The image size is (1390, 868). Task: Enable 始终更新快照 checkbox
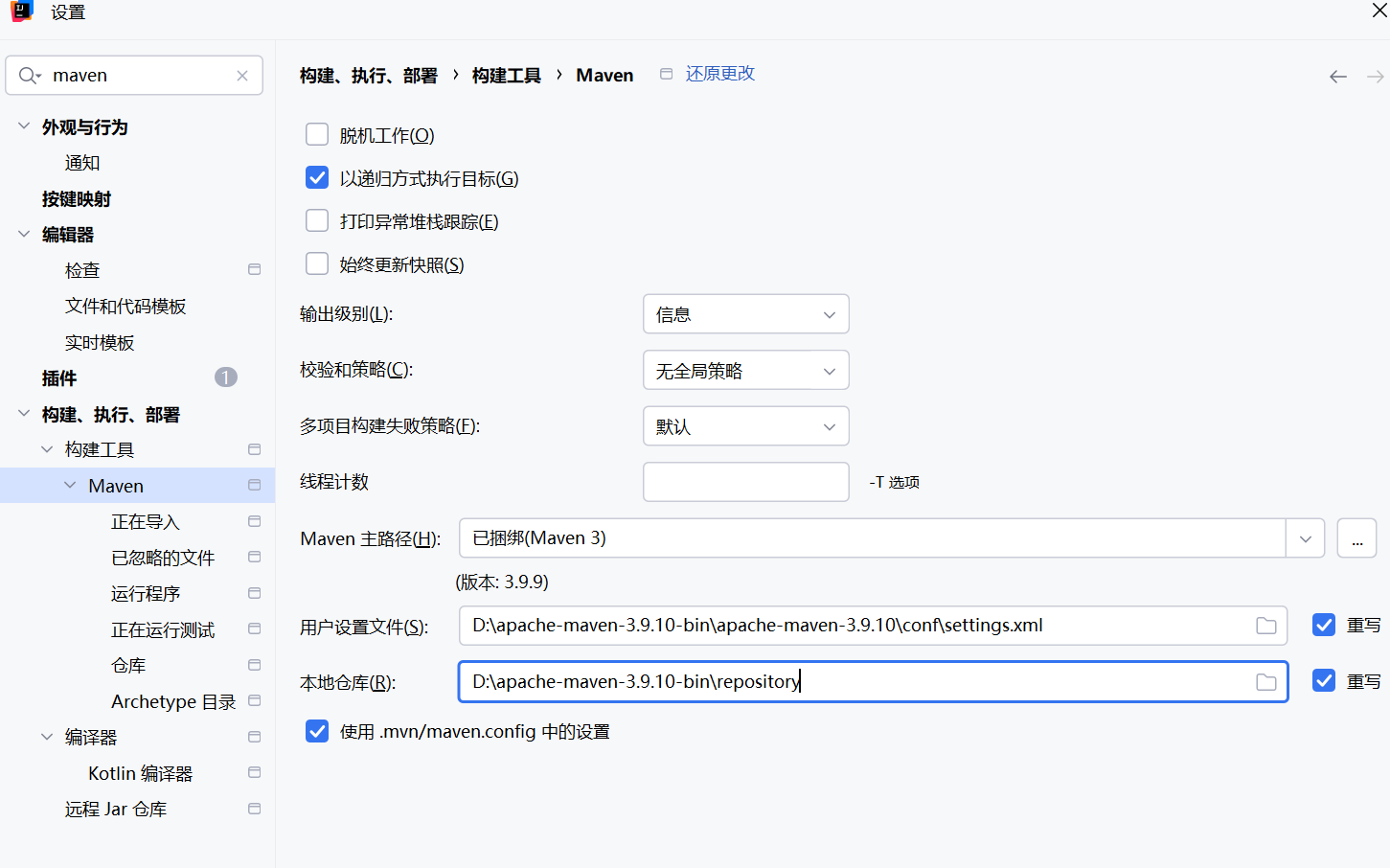pyautogui.click(x=317, y=263)
